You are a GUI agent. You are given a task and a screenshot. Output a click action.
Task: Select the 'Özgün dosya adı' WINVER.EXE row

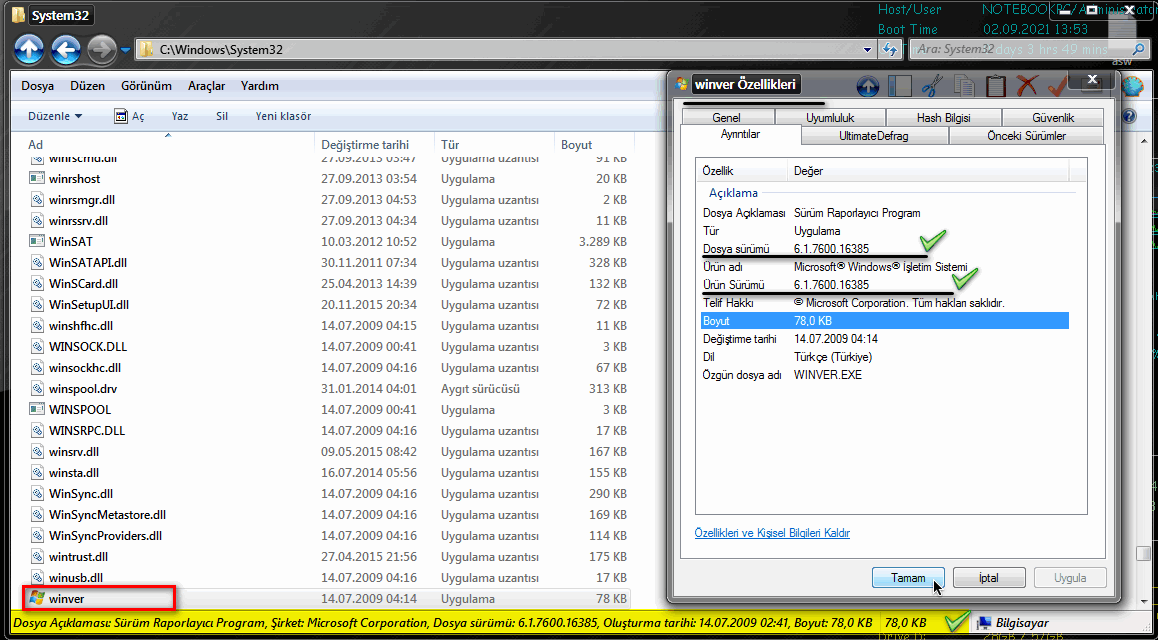click(x=885, y=374)
